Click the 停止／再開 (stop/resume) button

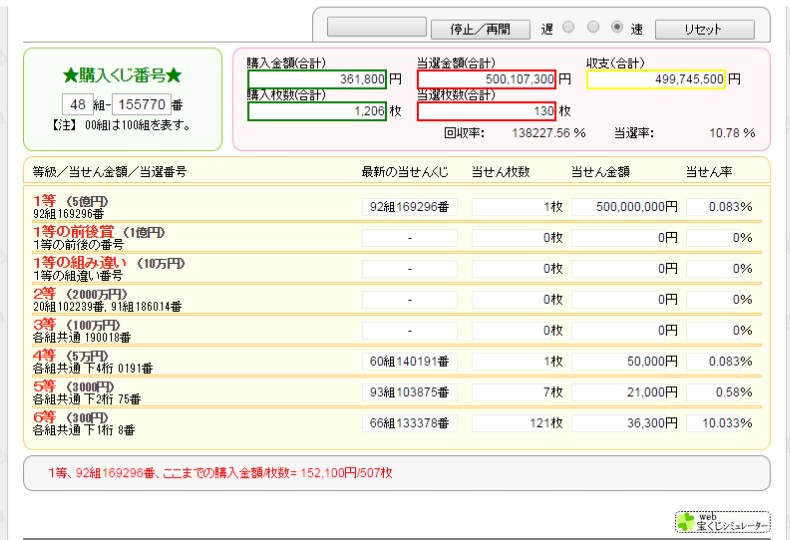point(481,29)
